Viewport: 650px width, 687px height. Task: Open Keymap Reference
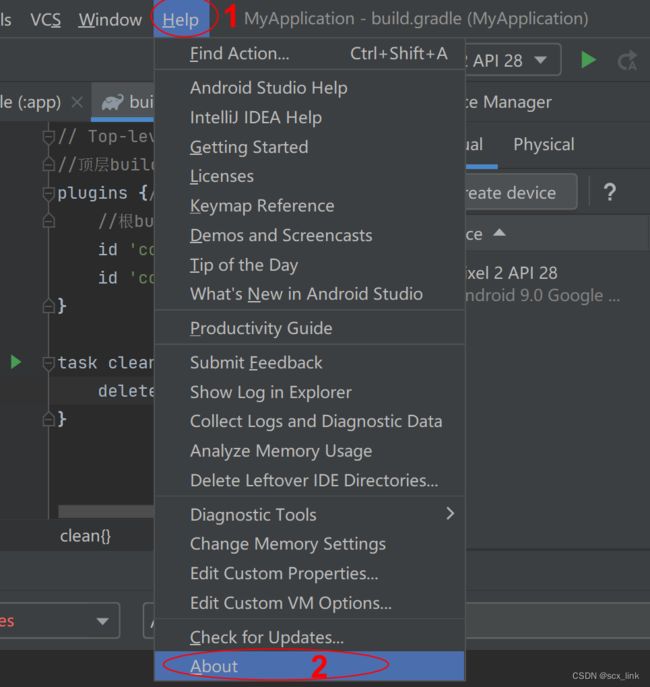(310, 205)
